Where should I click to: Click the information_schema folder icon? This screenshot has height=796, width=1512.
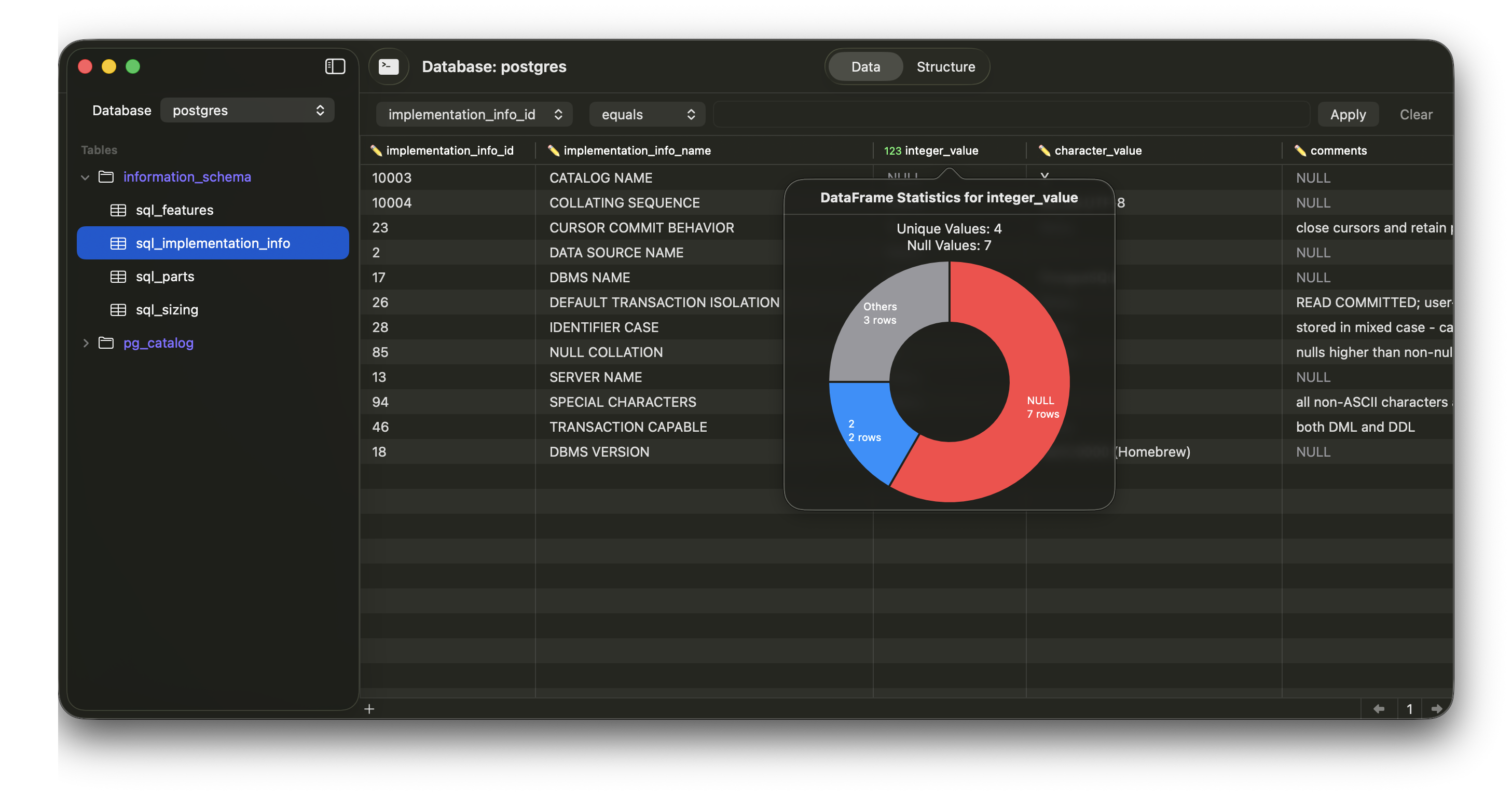click(x=106, y=177)
